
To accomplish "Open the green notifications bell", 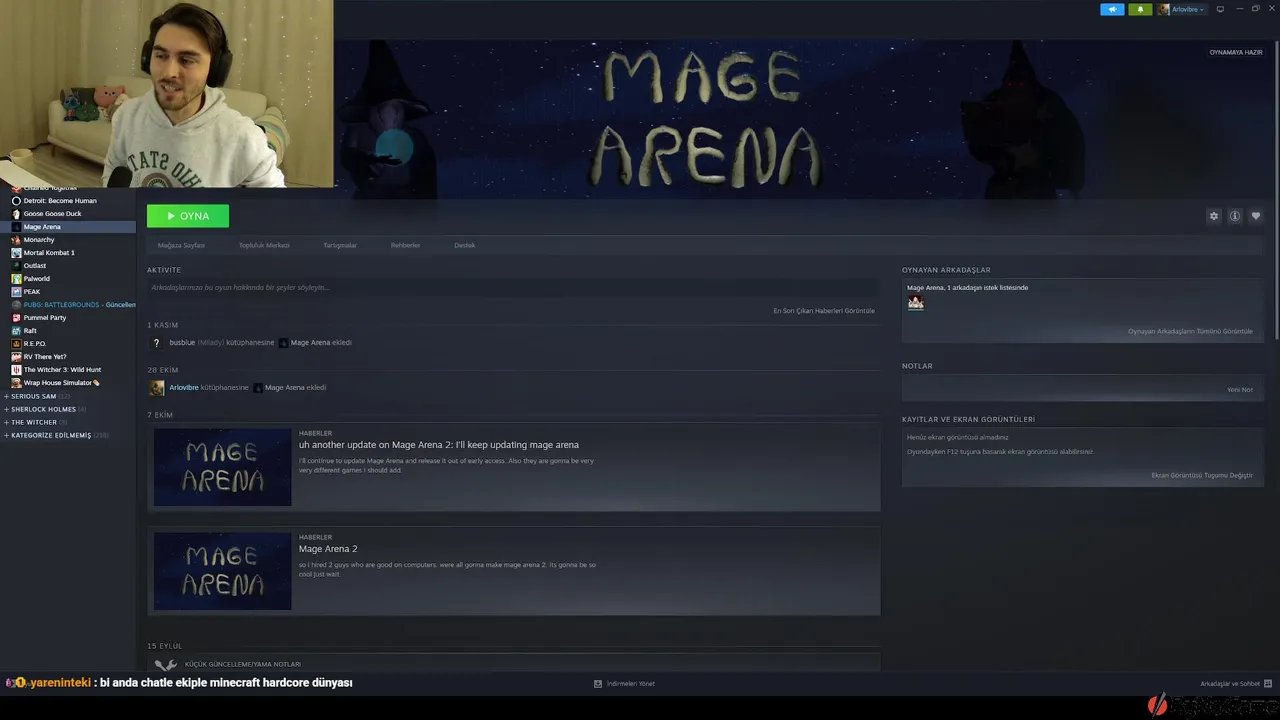I will (1140, 9).
